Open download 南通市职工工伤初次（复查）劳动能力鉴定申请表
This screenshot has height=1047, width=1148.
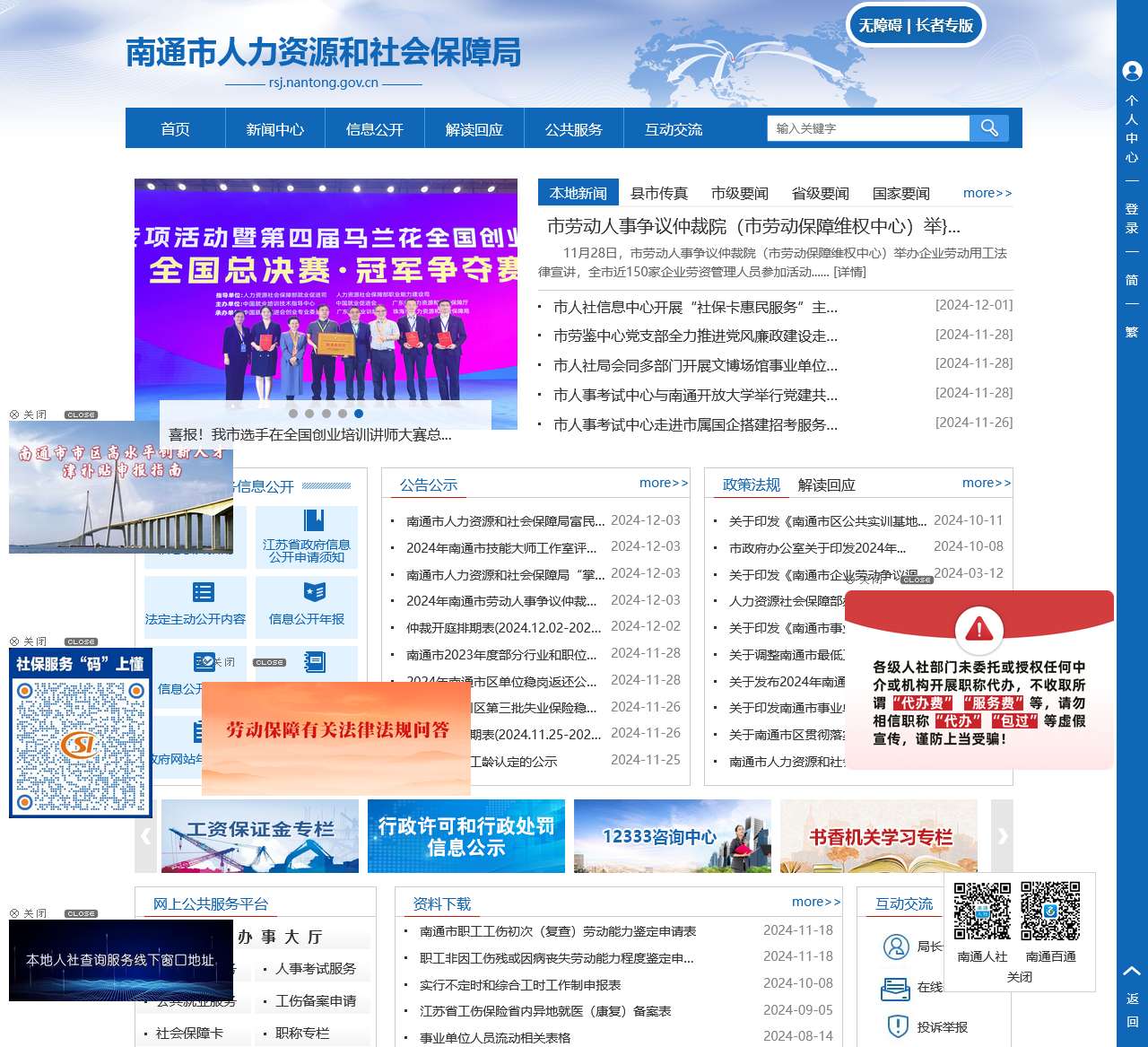pyautogui.click(x=558, y=931)
